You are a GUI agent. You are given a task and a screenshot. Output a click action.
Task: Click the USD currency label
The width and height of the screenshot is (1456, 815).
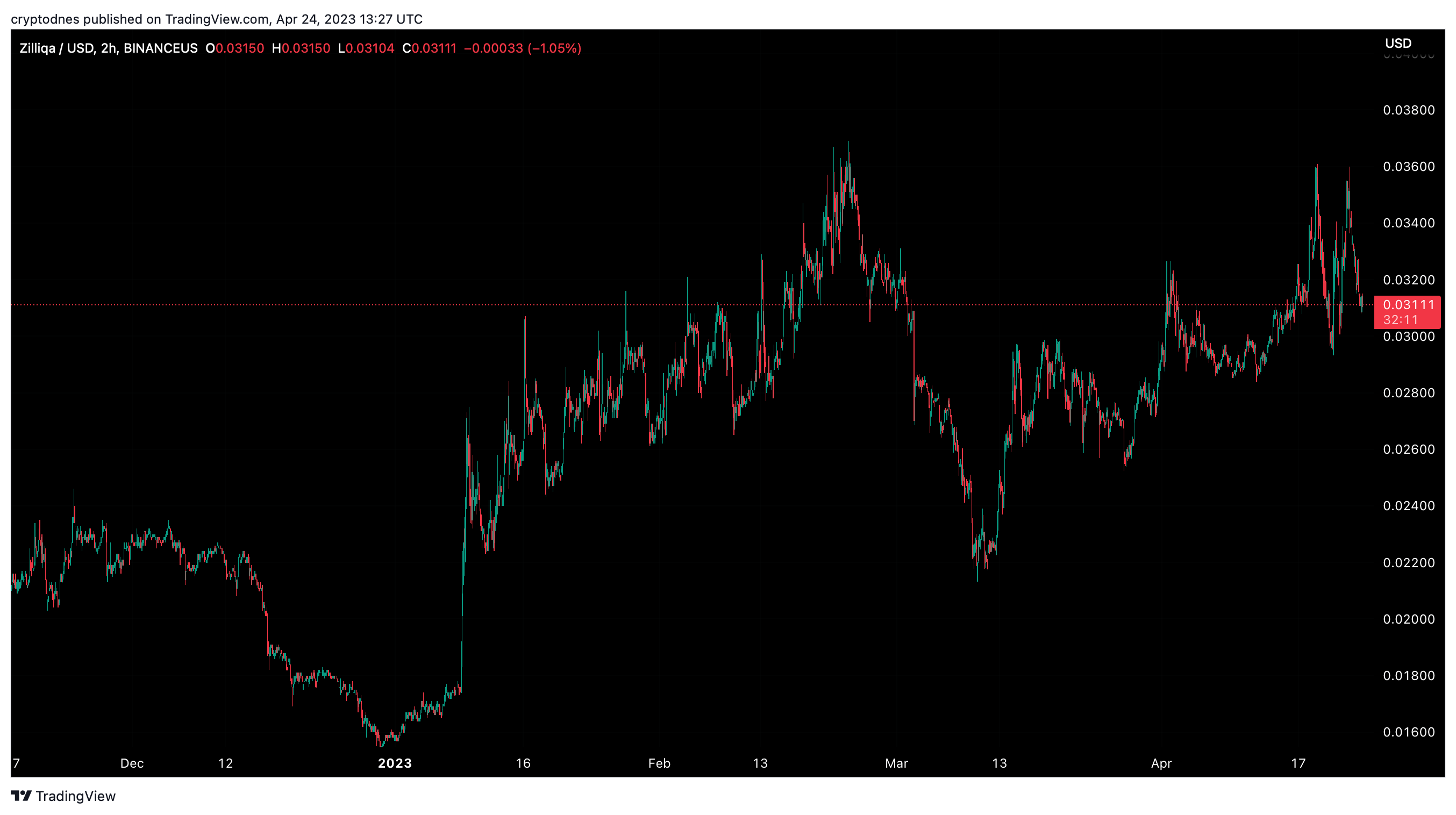click(1398, 44)
